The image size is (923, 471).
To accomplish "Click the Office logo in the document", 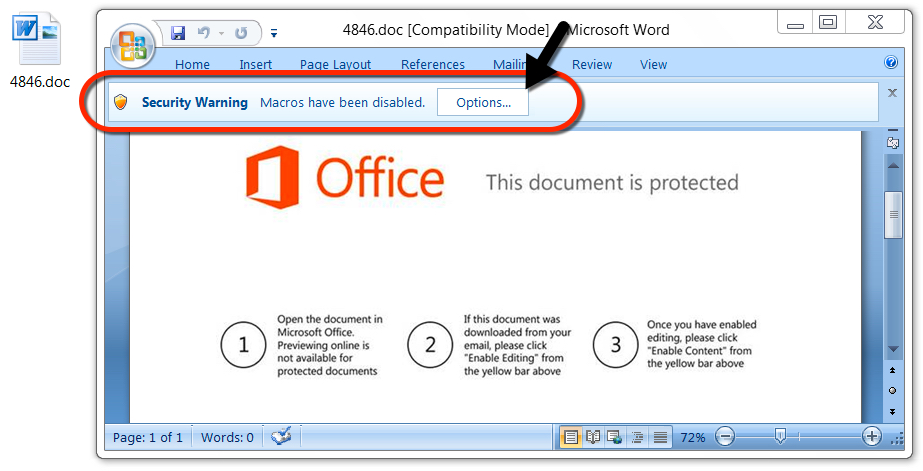I will (345, 177).
